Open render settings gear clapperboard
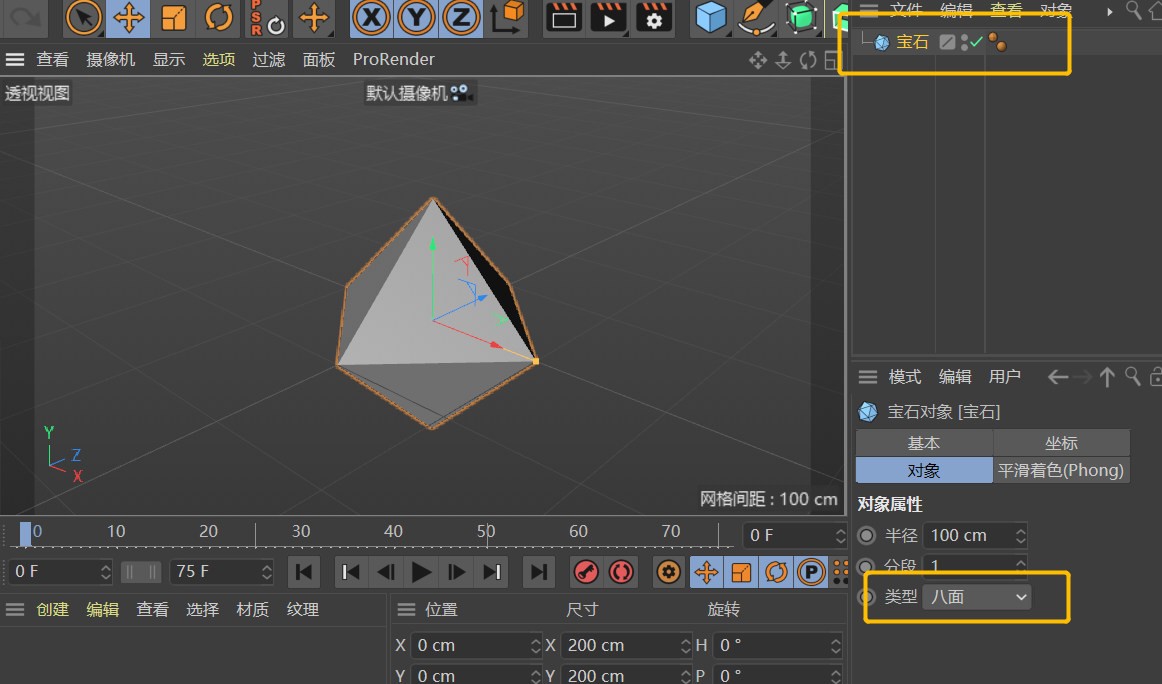Viewport: 1162px width, 684px height. coord(654,18)
